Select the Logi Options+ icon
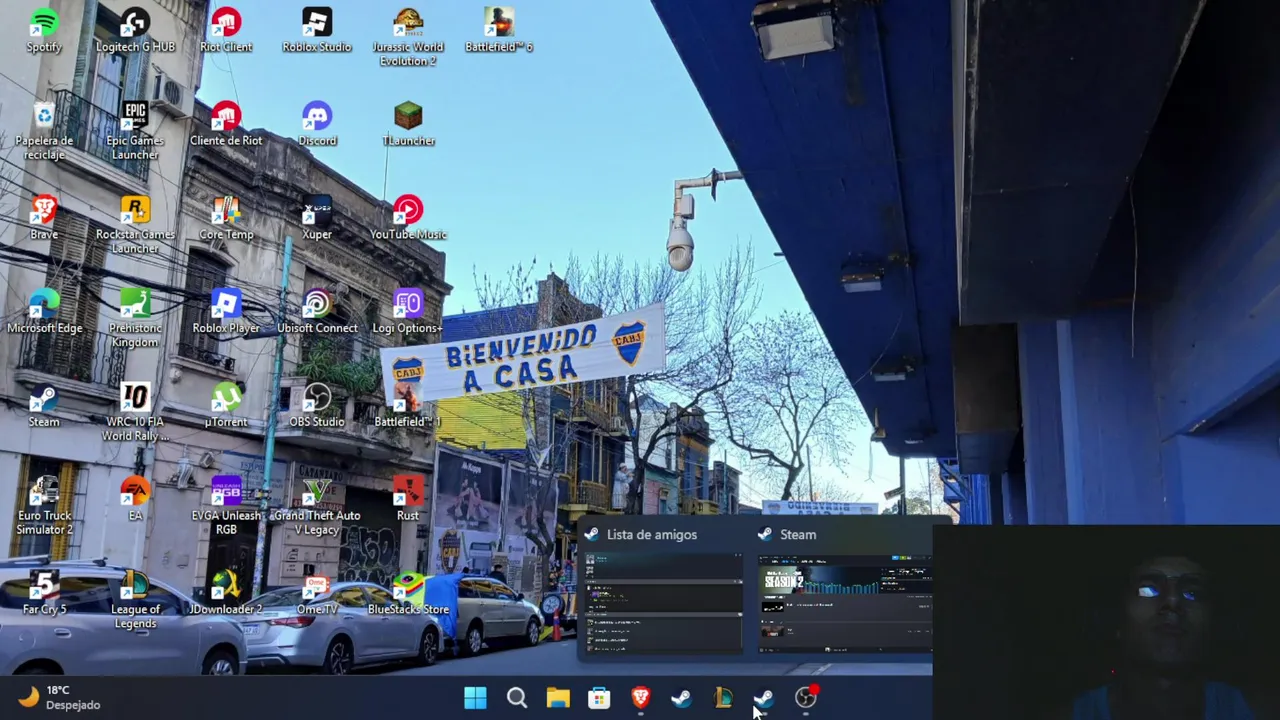The height and width of the screenshot is (720, 1280). (408, 312)
